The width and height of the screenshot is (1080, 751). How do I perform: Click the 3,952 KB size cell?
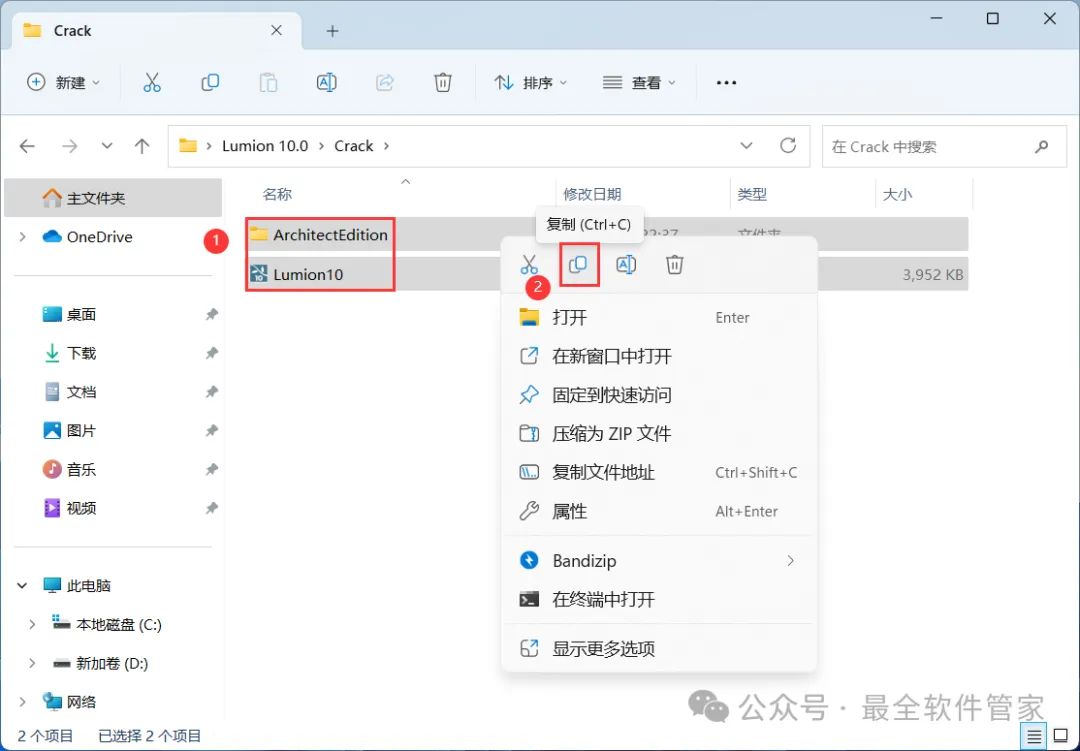click(933, 275)
